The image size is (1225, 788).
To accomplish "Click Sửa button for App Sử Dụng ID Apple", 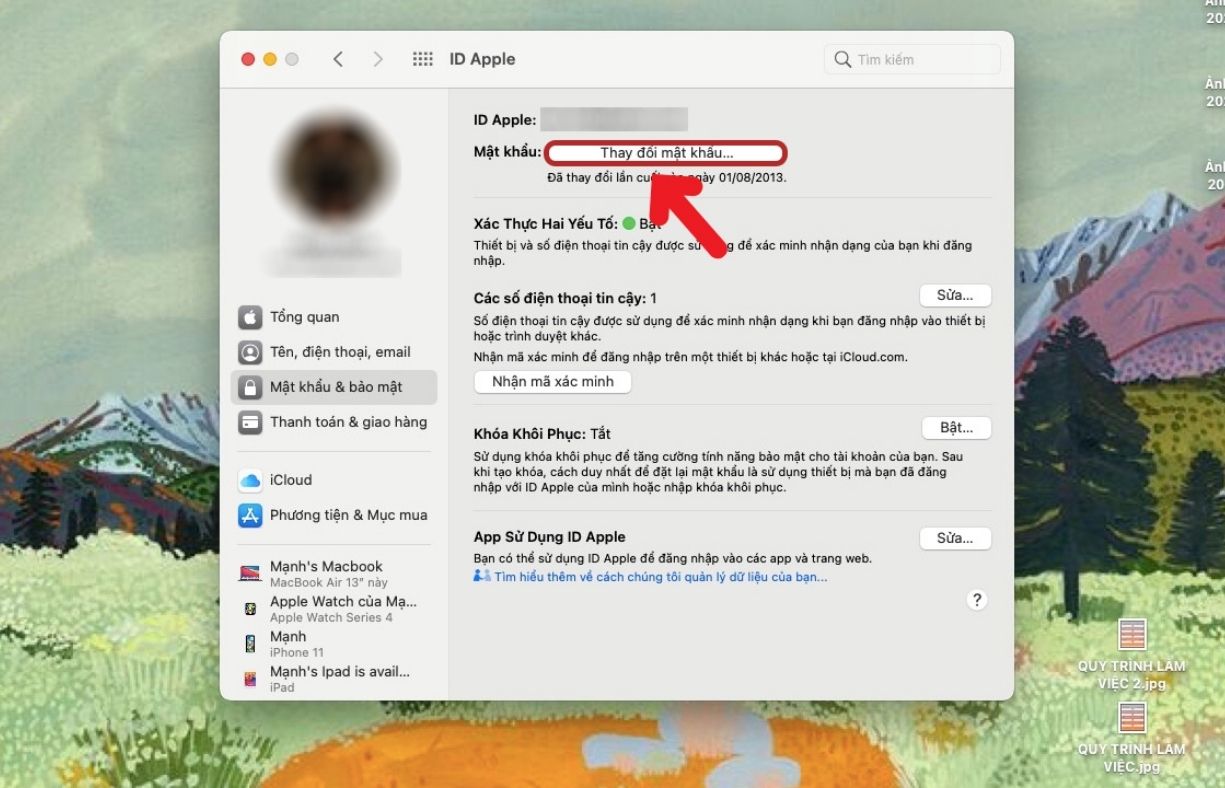I will pos(955,538).
